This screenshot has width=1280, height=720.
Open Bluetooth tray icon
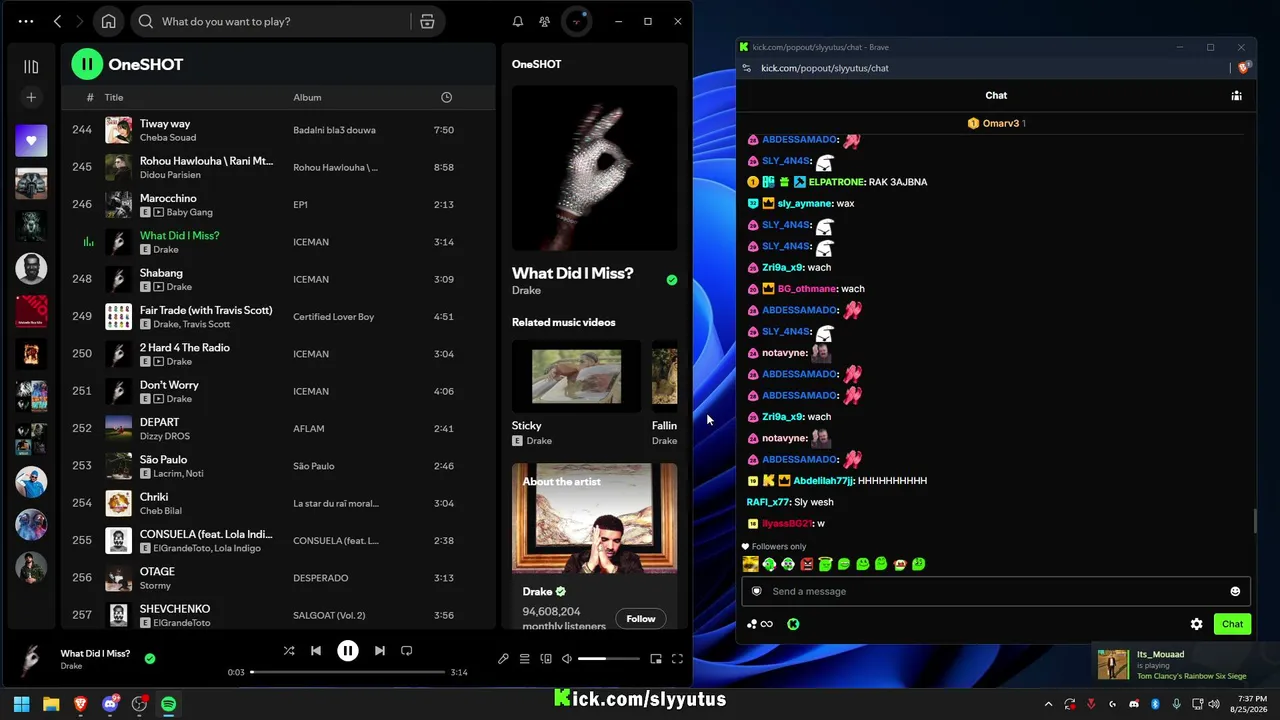pos(1155,704)
